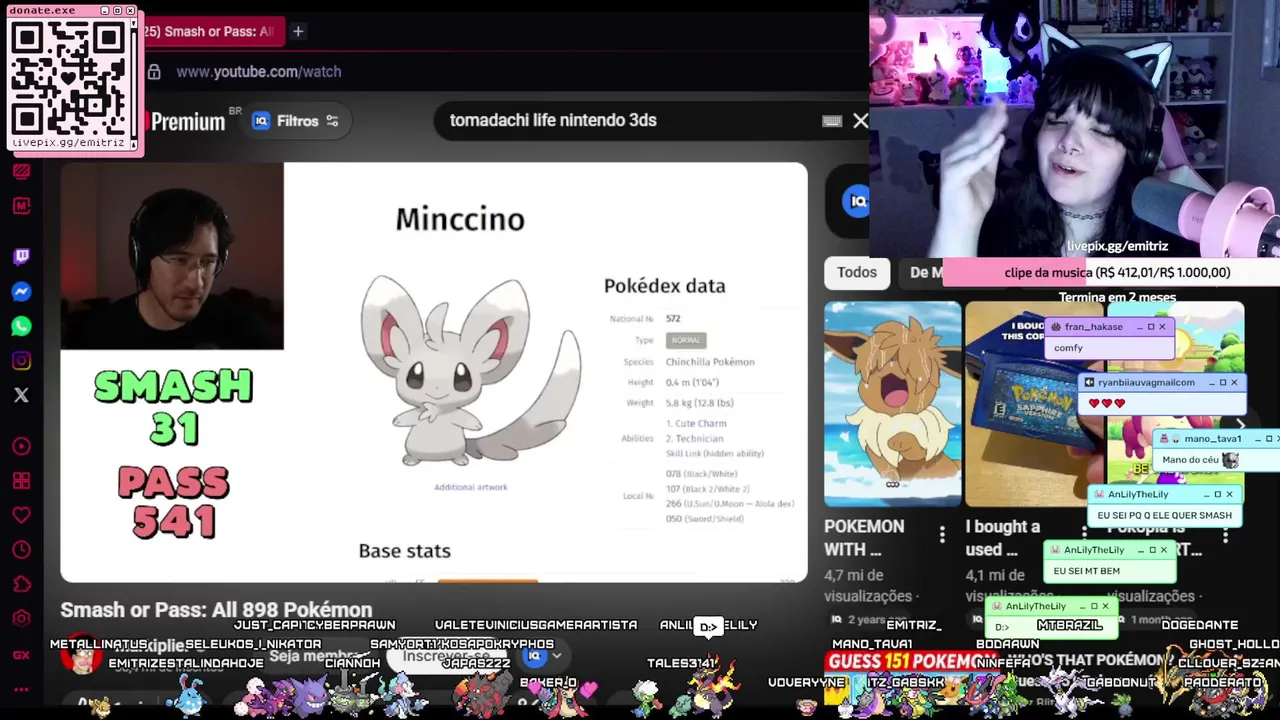Open WhatsApp in the browser sidebar
Viewport: 1280px width, 720px height.
[x=21, y=326]
